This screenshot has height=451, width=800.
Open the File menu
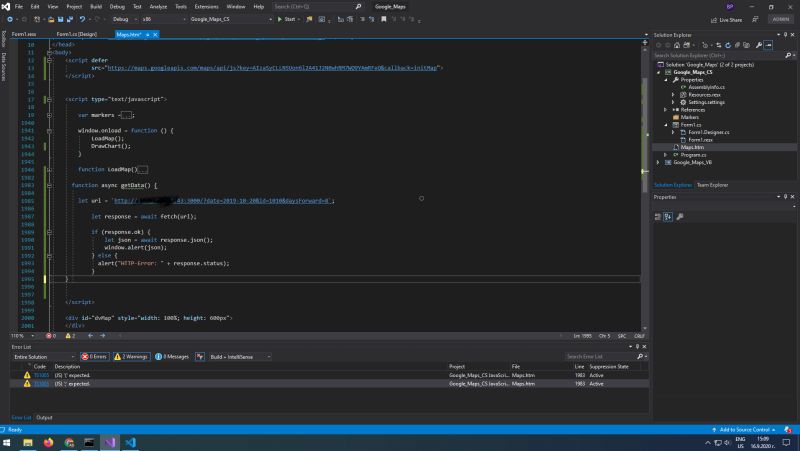click(19, 7)
